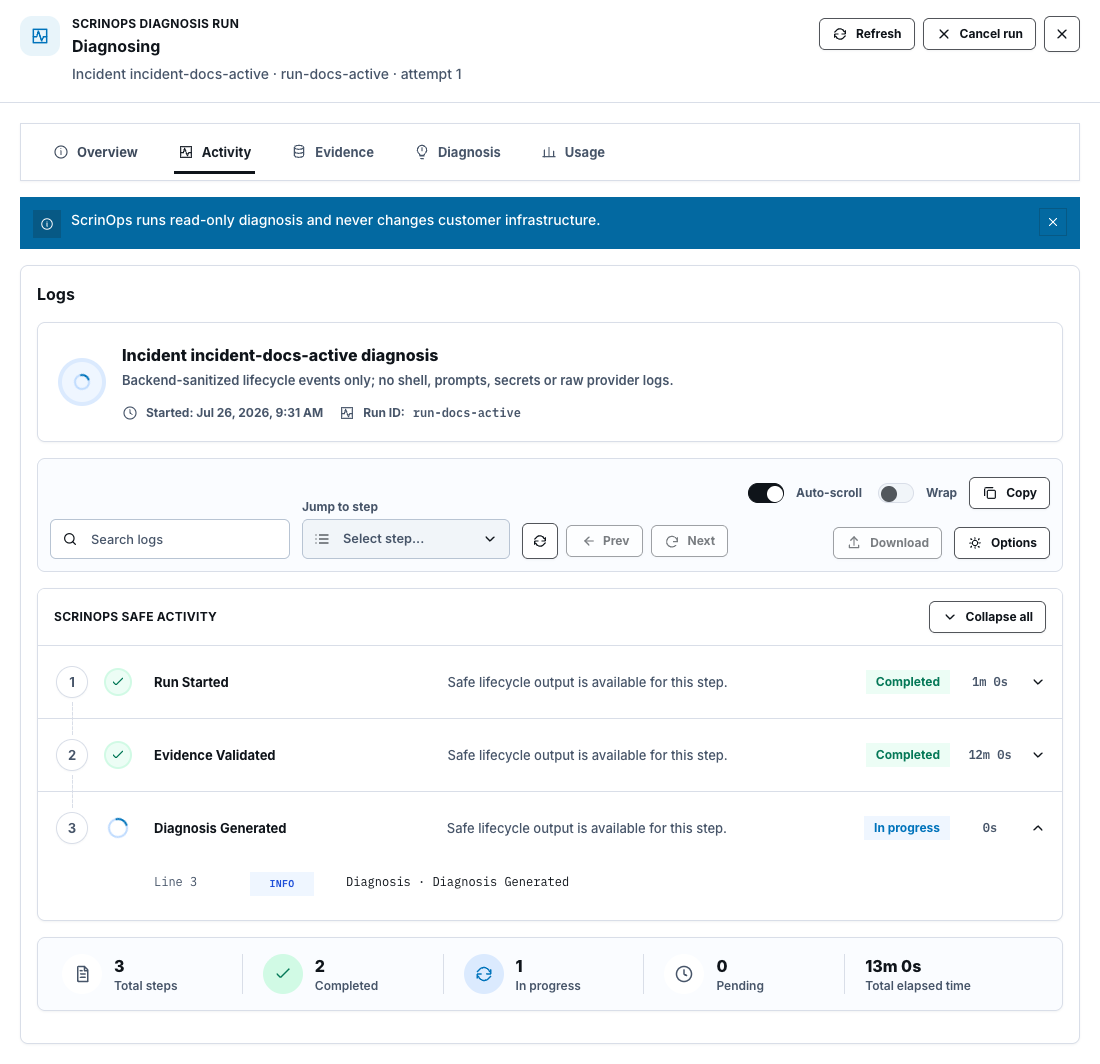Image resolution: width=1100 pixels, height=1064 pixels.
Task: Open the Evidence tab
Action: 333,152
